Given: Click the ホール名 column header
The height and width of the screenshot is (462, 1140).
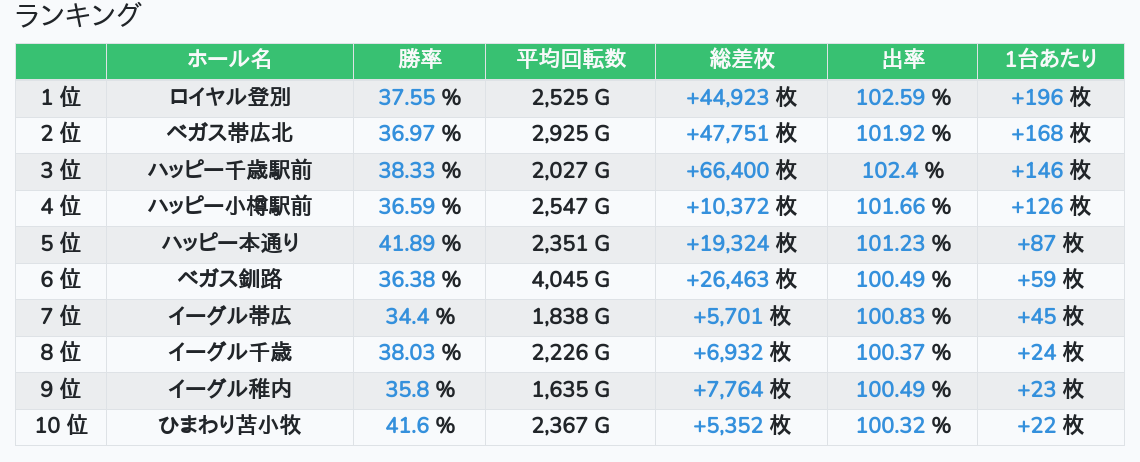Looking at the screenshot, I should (x=229, y=60).
